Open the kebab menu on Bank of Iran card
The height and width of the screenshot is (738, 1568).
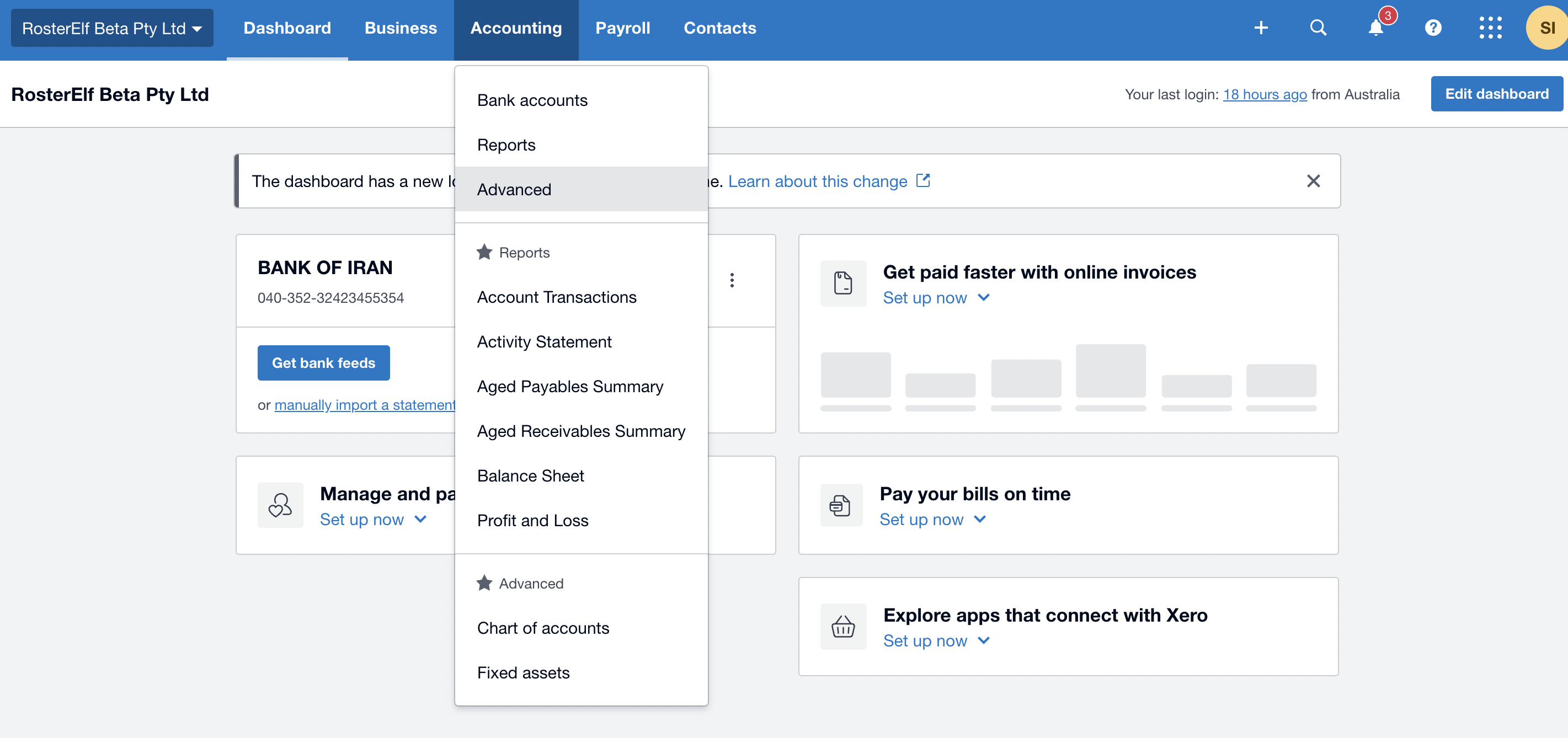(732, 281)
